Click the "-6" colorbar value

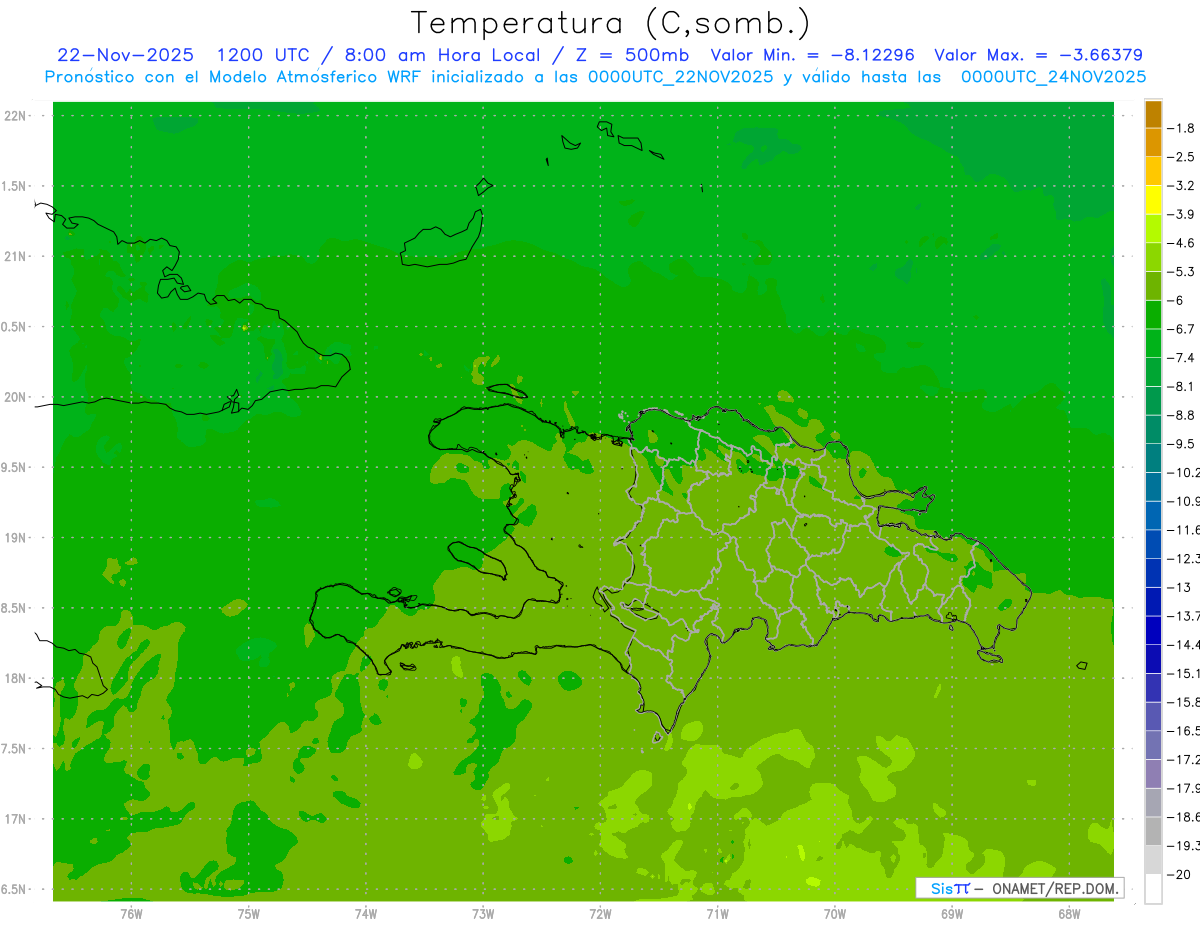point(1176,300)
